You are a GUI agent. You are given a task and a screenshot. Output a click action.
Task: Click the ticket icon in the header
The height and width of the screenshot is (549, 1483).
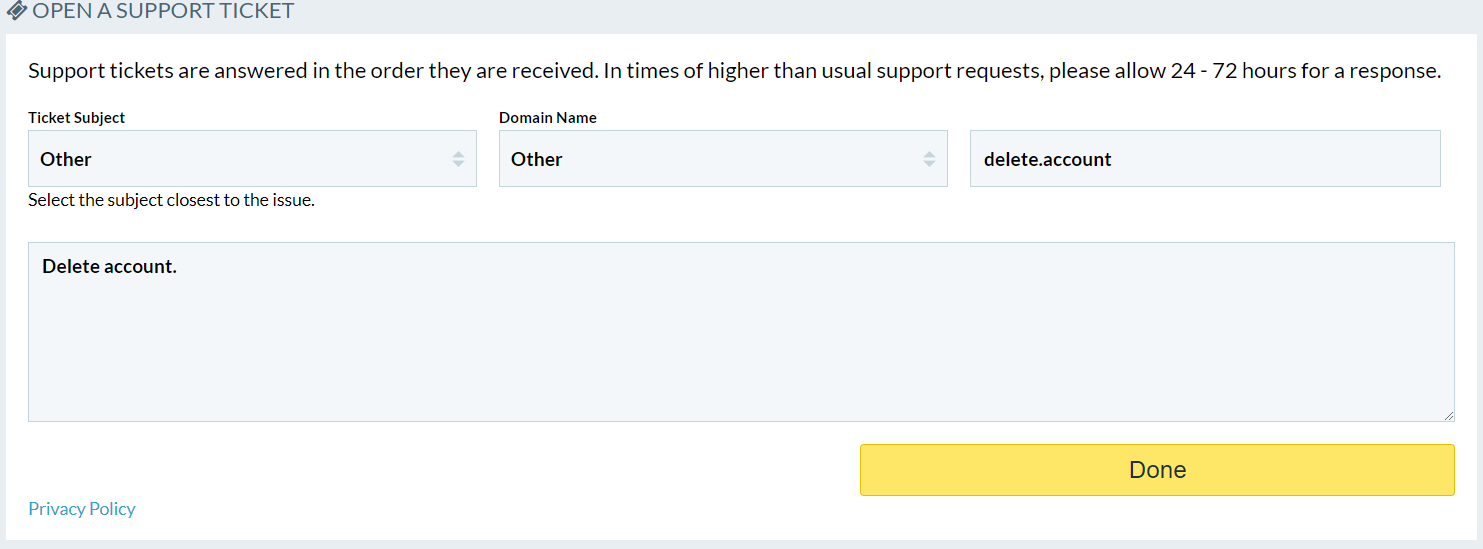(17, 11)
